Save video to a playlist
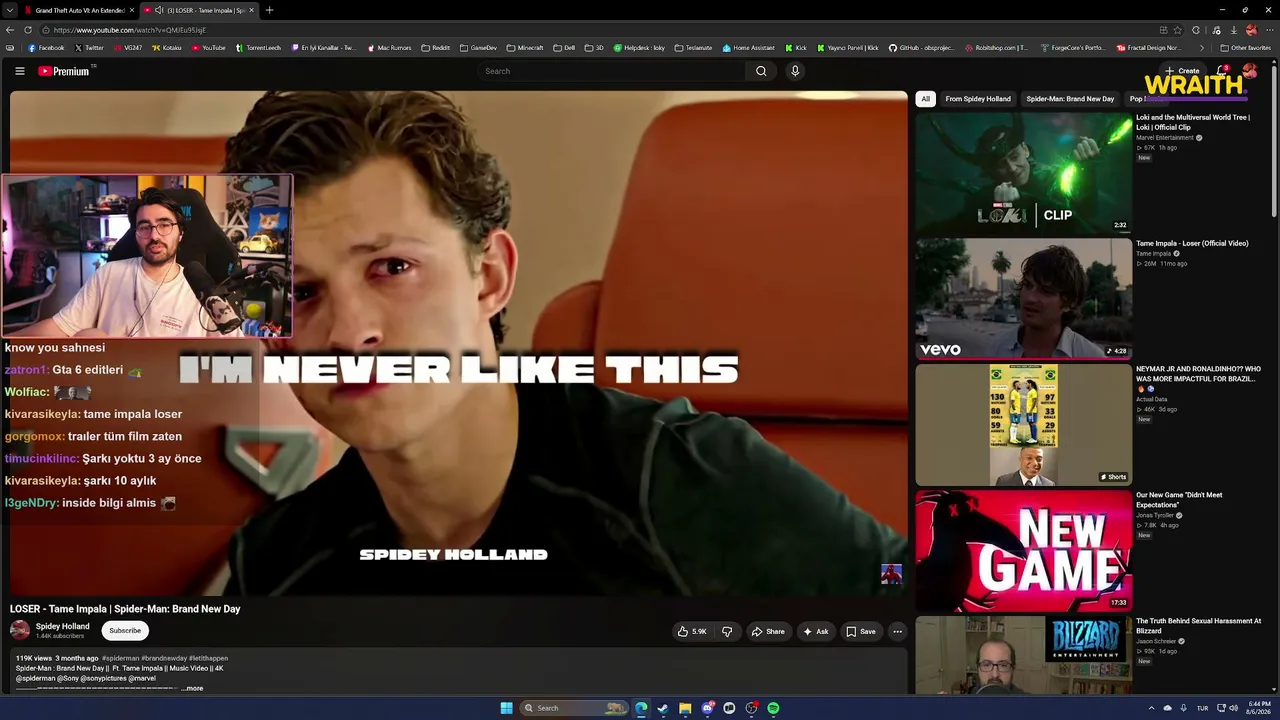The width and height of the screenshot is (1280, 720). [x=861, y=631]
